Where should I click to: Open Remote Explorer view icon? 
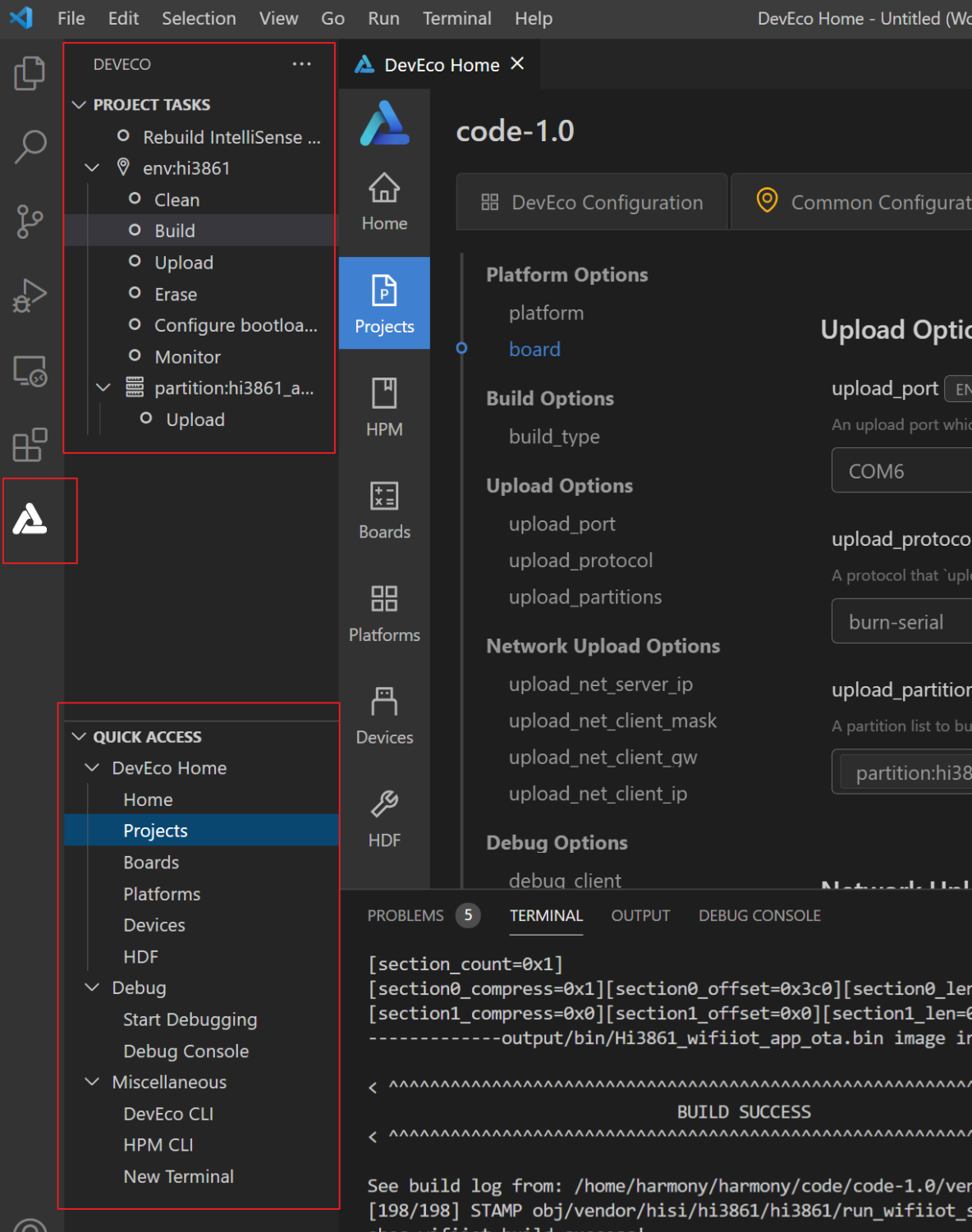tap(30, 371)
